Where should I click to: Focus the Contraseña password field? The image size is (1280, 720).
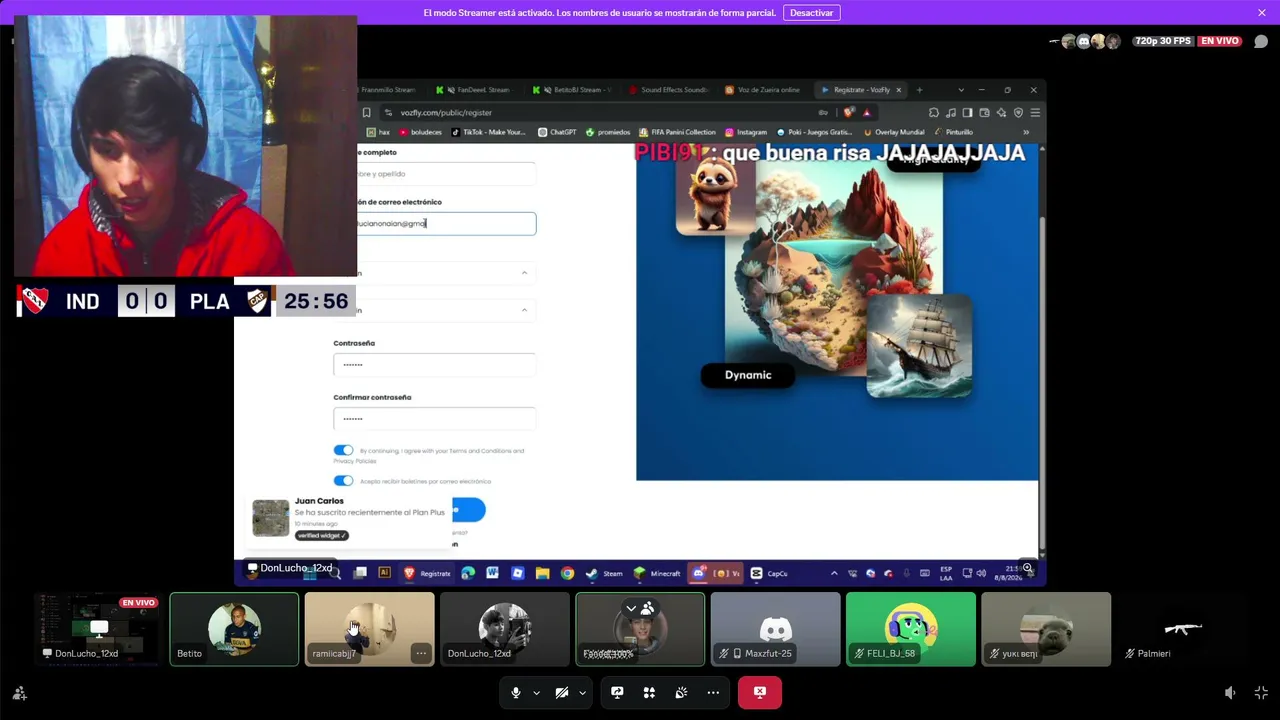[435, 364]
